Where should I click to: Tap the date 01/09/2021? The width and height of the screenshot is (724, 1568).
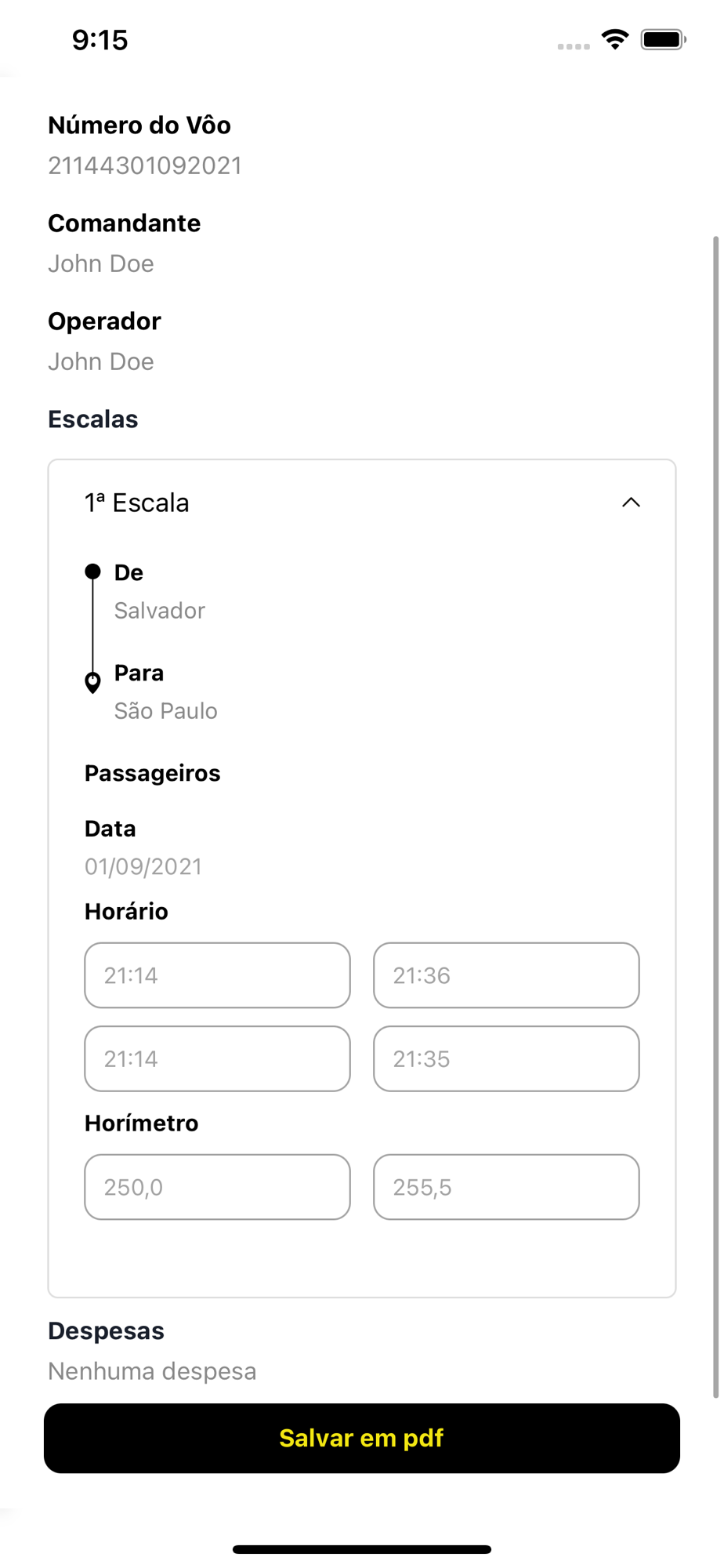[143, 866]
